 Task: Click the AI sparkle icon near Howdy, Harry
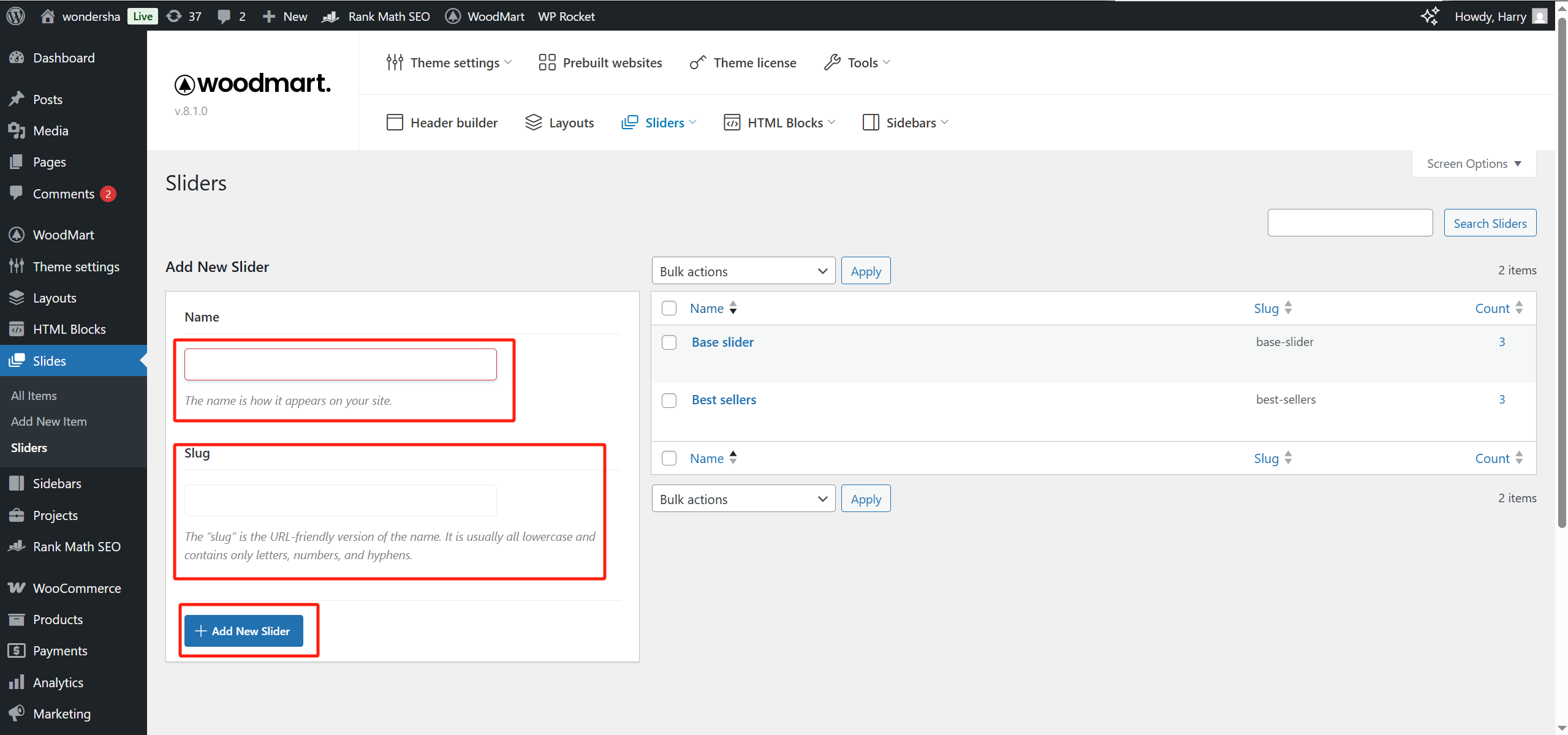pos(1430,16)
